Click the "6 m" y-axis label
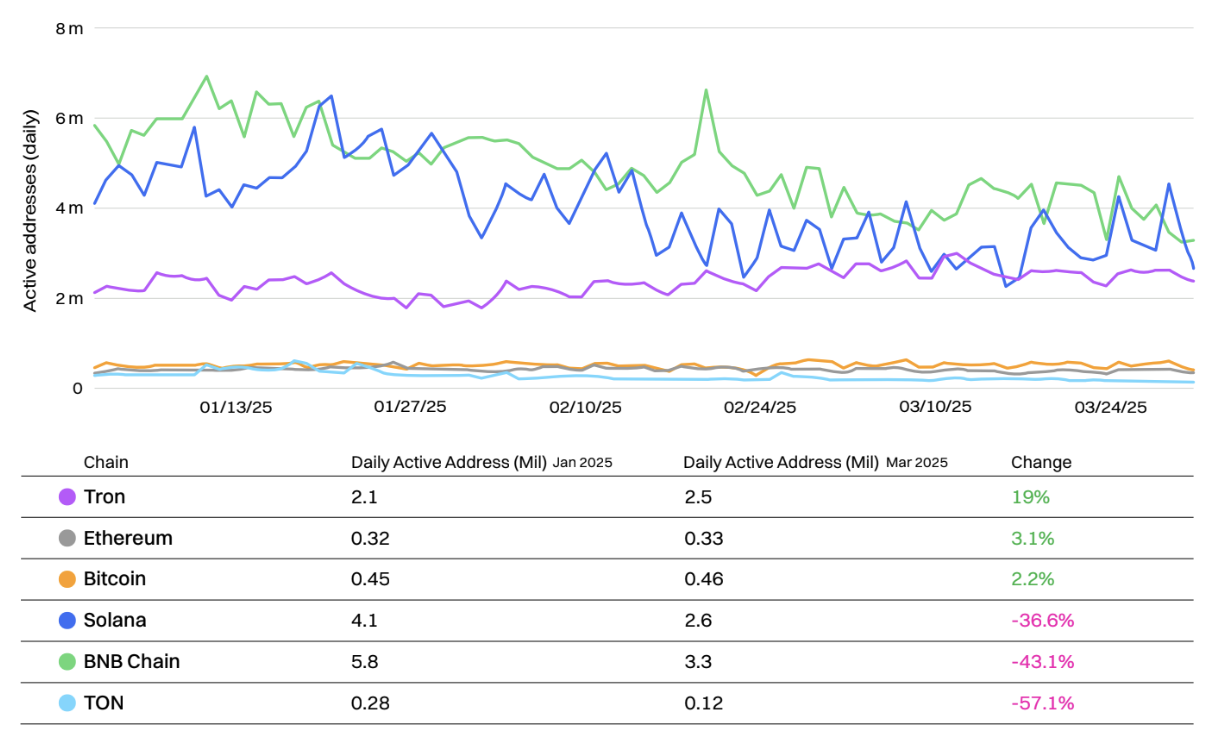The image size is (1214, 740). [x=69, y=118]
